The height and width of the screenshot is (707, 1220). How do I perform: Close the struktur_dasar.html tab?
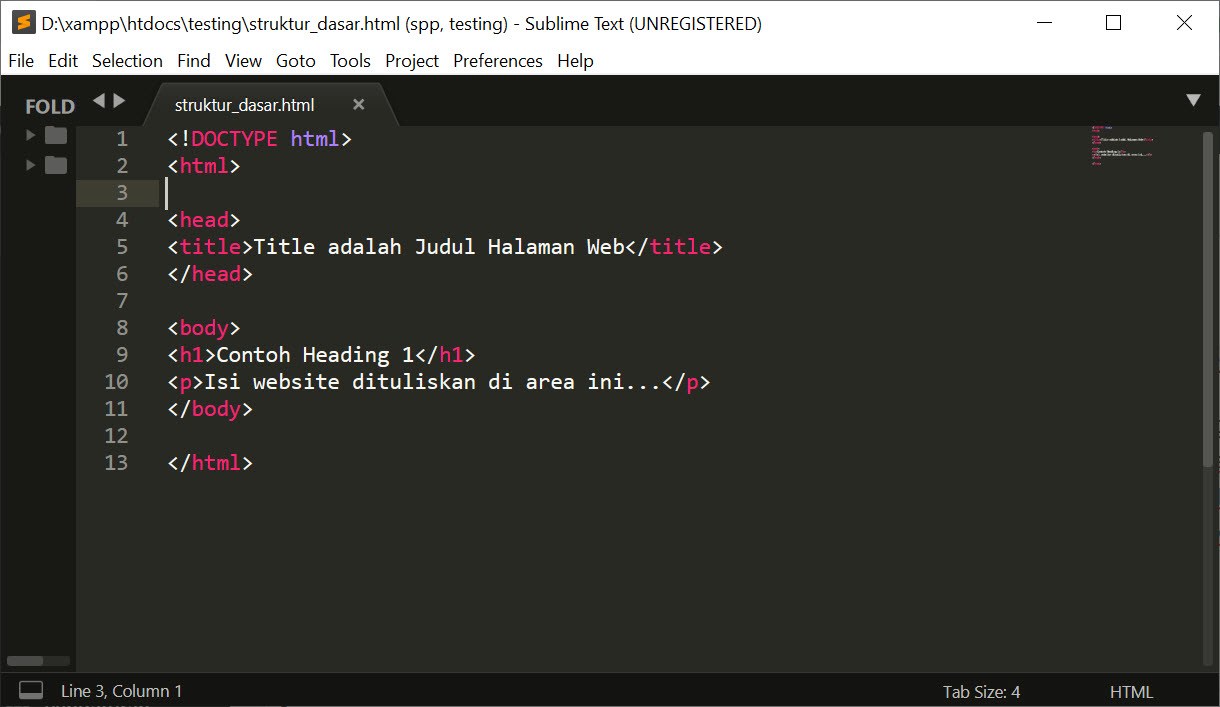point(359,105)
